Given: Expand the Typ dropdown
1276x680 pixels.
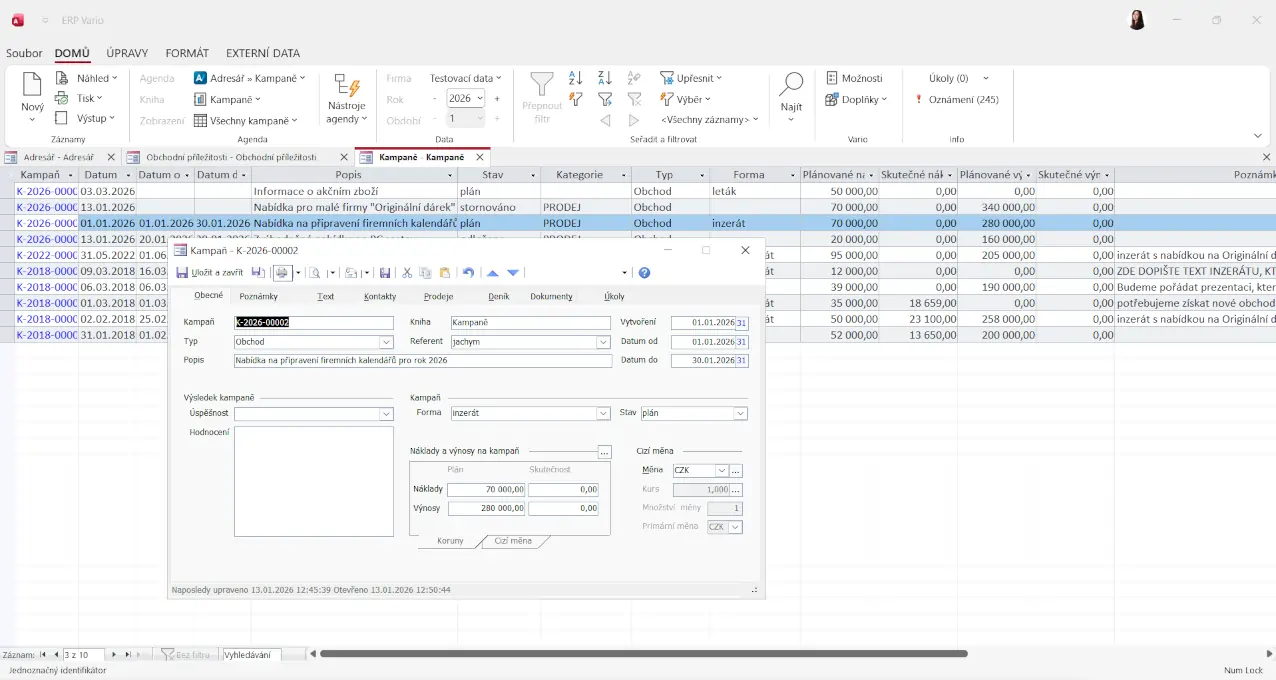Looking at the screenshot, I should tap(387, 342).
